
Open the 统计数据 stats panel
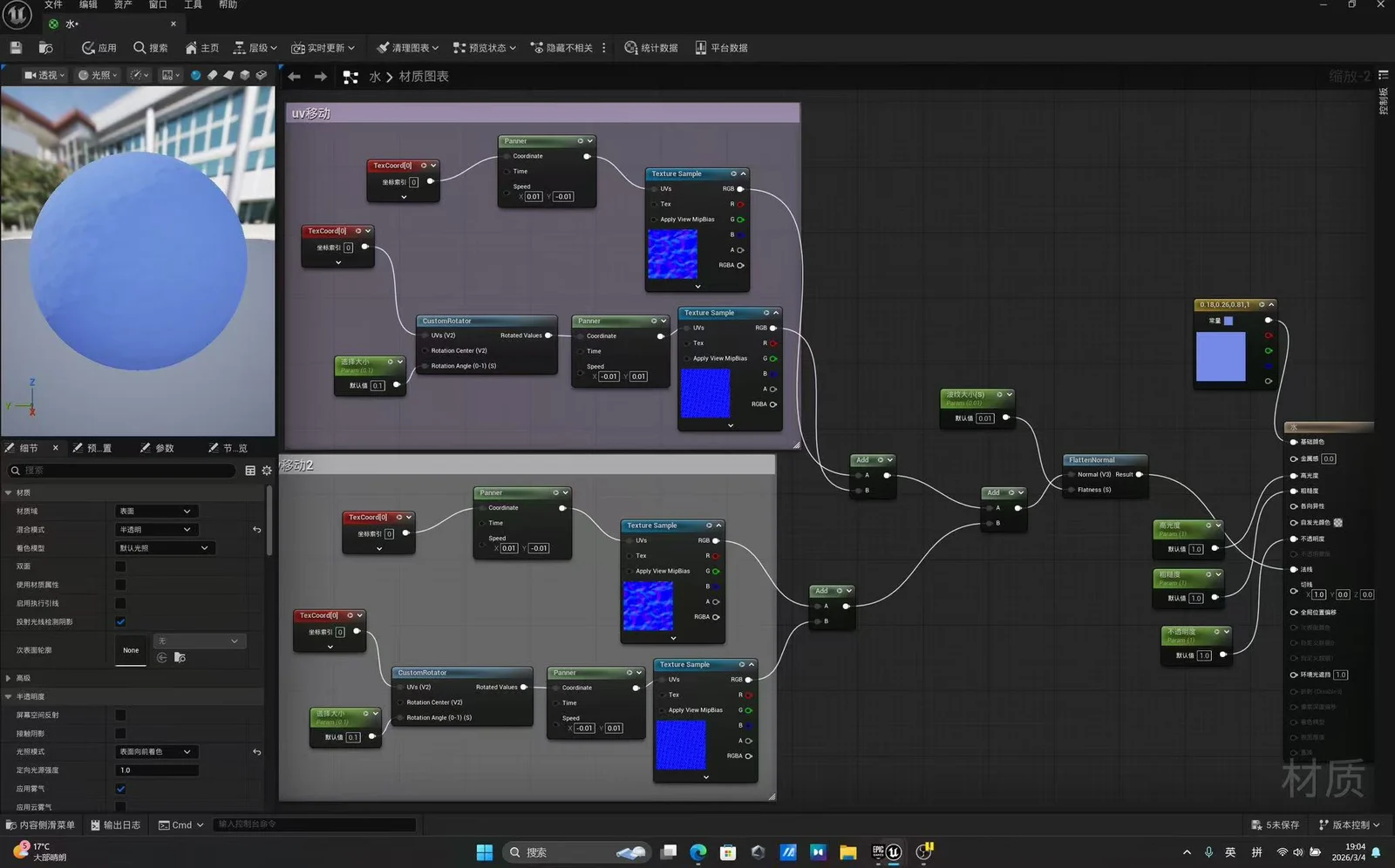(x=651, y=48)
